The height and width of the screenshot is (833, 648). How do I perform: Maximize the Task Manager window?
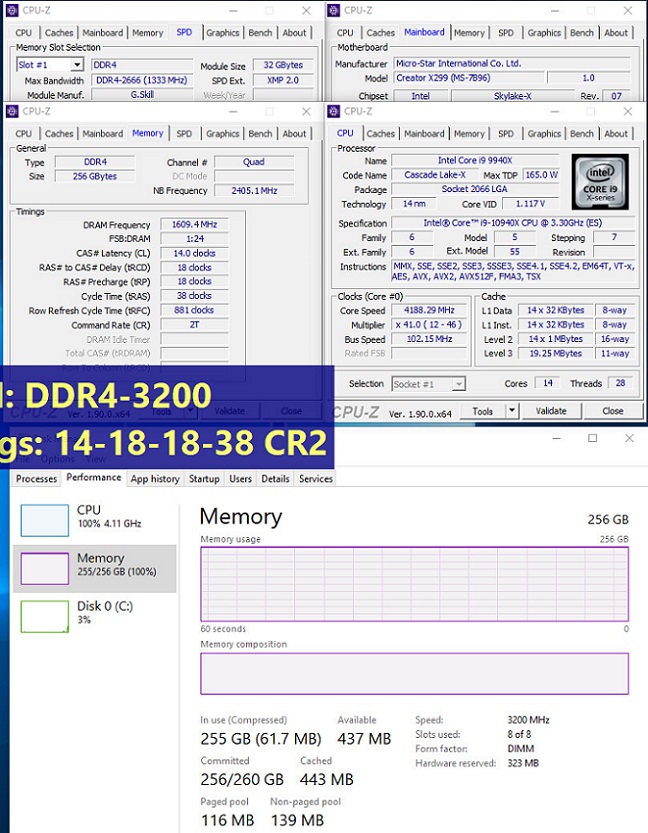592,438
